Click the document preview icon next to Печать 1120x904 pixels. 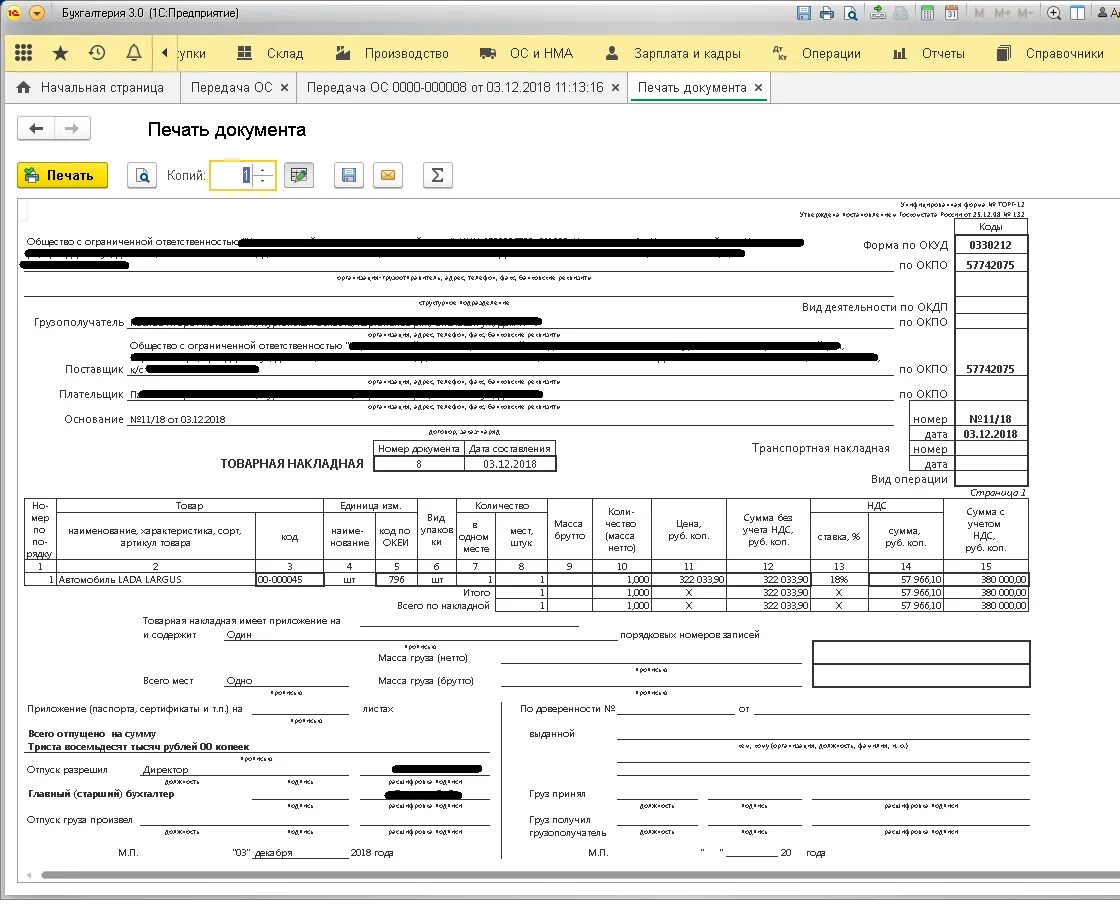pyautogui.click(x=142, y=175)
